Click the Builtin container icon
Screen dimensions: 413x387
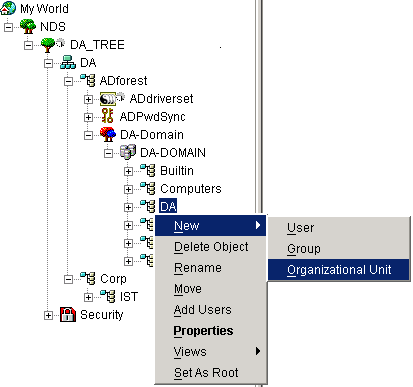[148, 170]
